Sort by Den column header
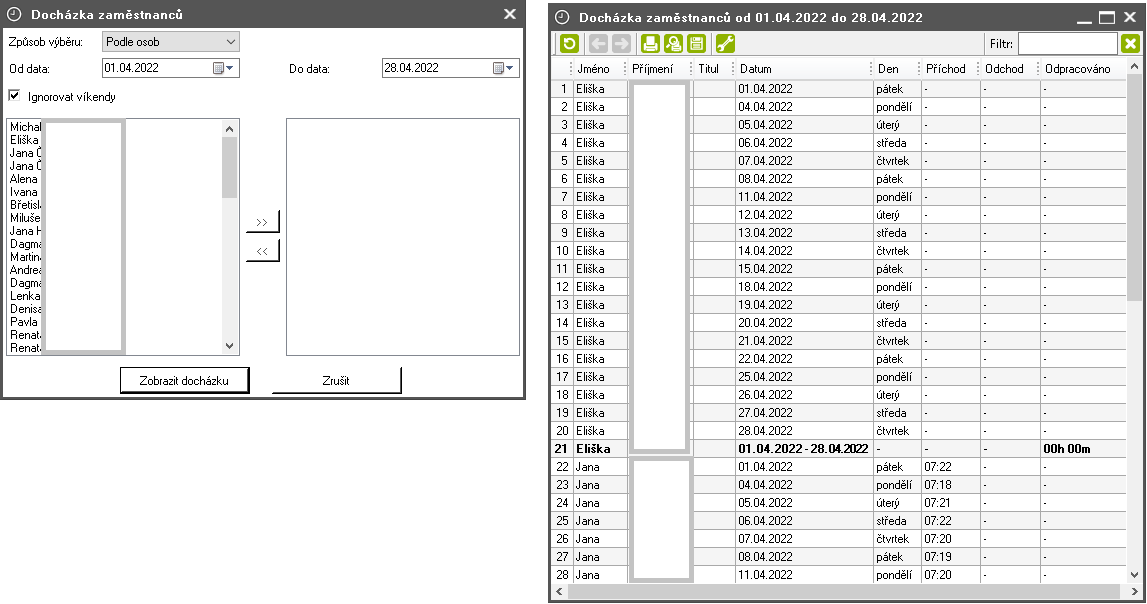 (x=888, y=69)
